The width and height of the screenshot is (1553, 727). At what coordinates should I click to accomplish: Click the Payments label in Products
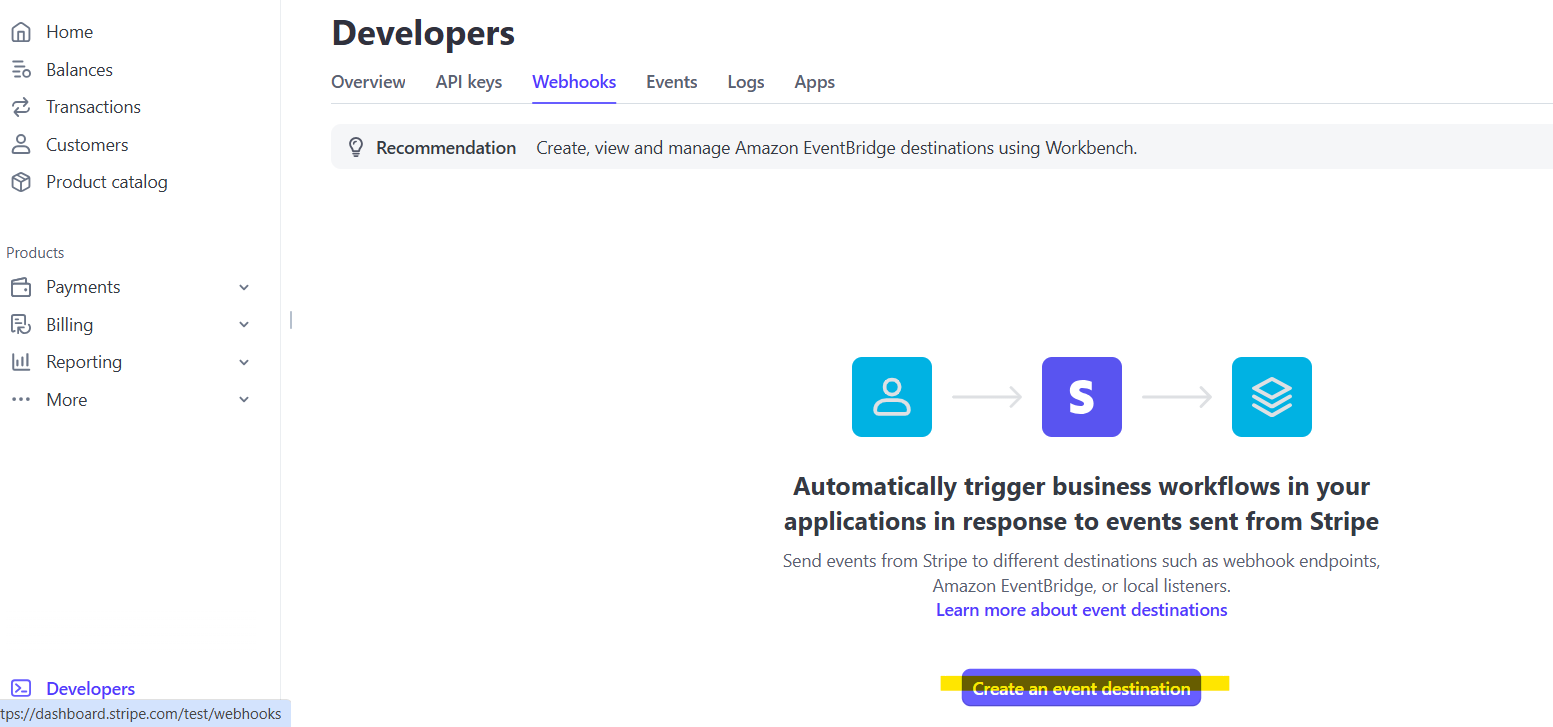coord(83,287)
